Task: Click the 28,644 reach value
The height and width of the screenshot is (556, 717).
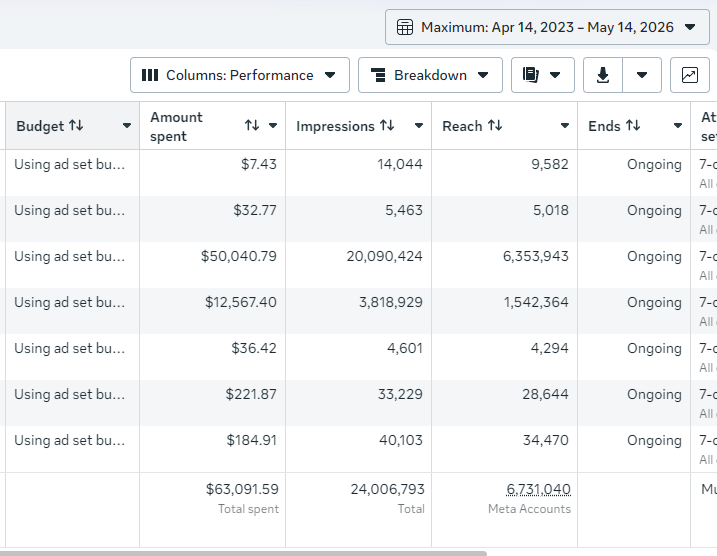Action: pyautogui.click(x=546, y=395)
